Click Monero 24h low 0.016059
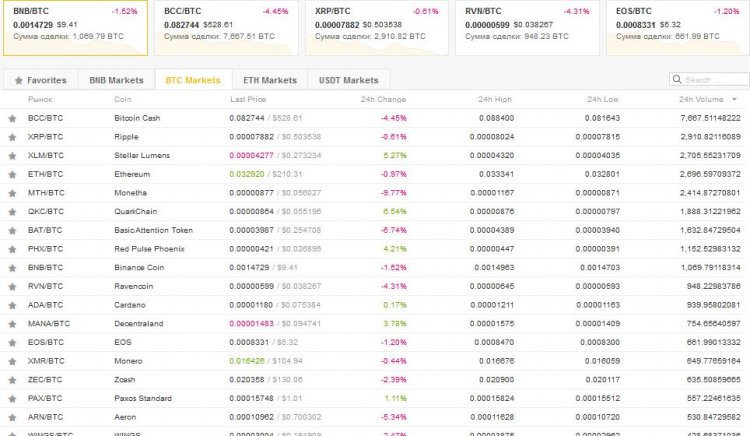The width and height of the screenshot is (750, 436). [x=602, y=361]
